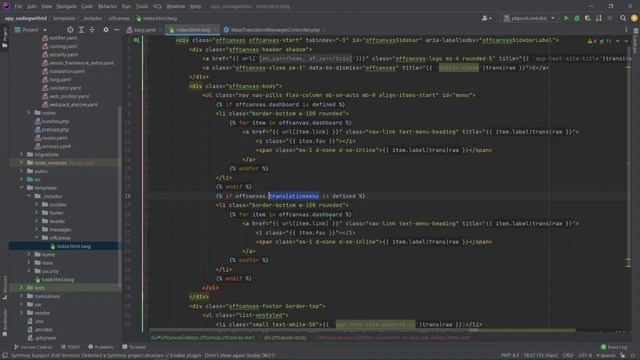Open the Code With Me user icon
This screenshot has height=360, width=640.
(486, 18)
